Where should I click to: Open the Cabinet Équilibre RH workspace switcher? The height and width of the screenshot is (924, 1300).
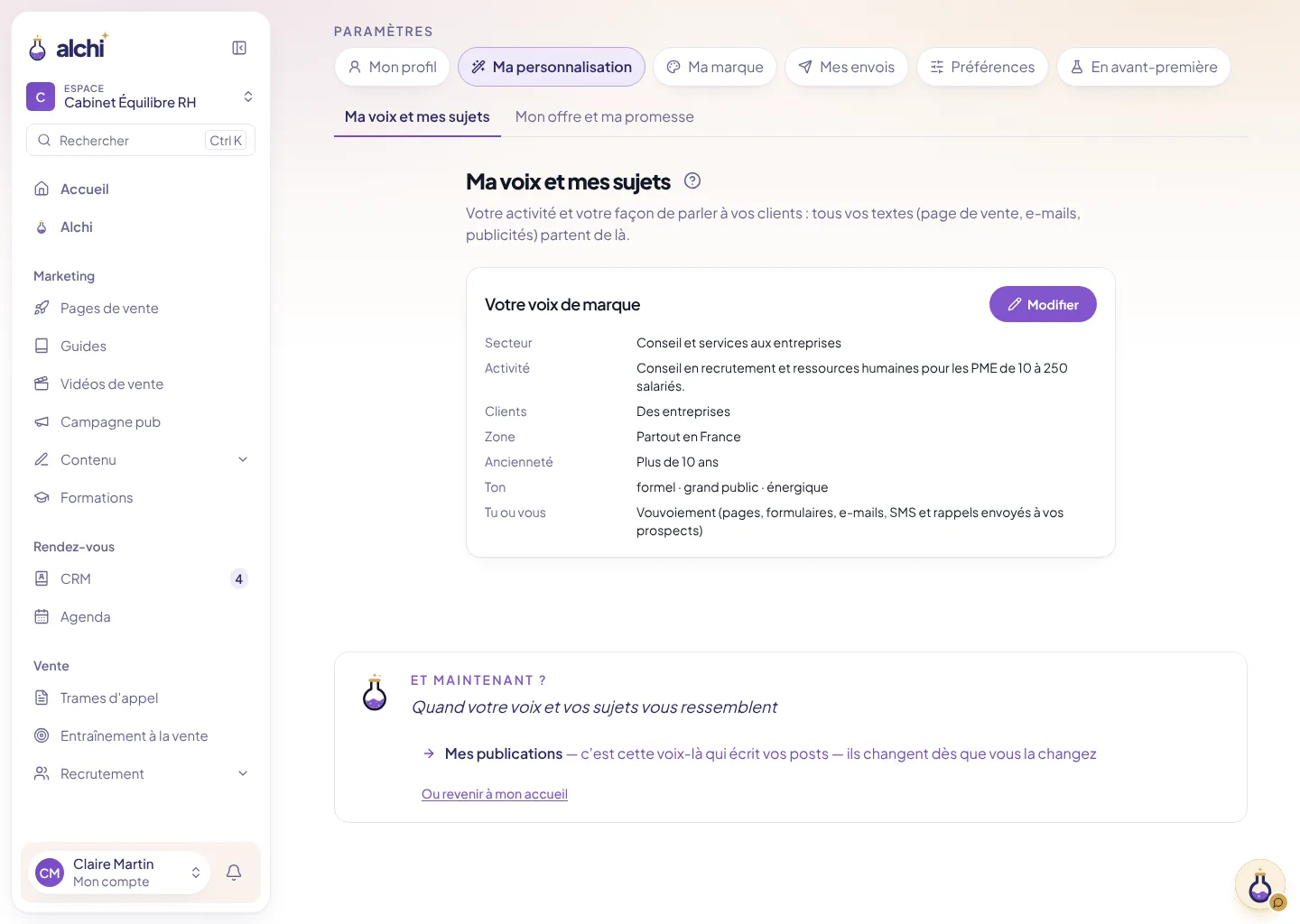[x=141, y=97]
